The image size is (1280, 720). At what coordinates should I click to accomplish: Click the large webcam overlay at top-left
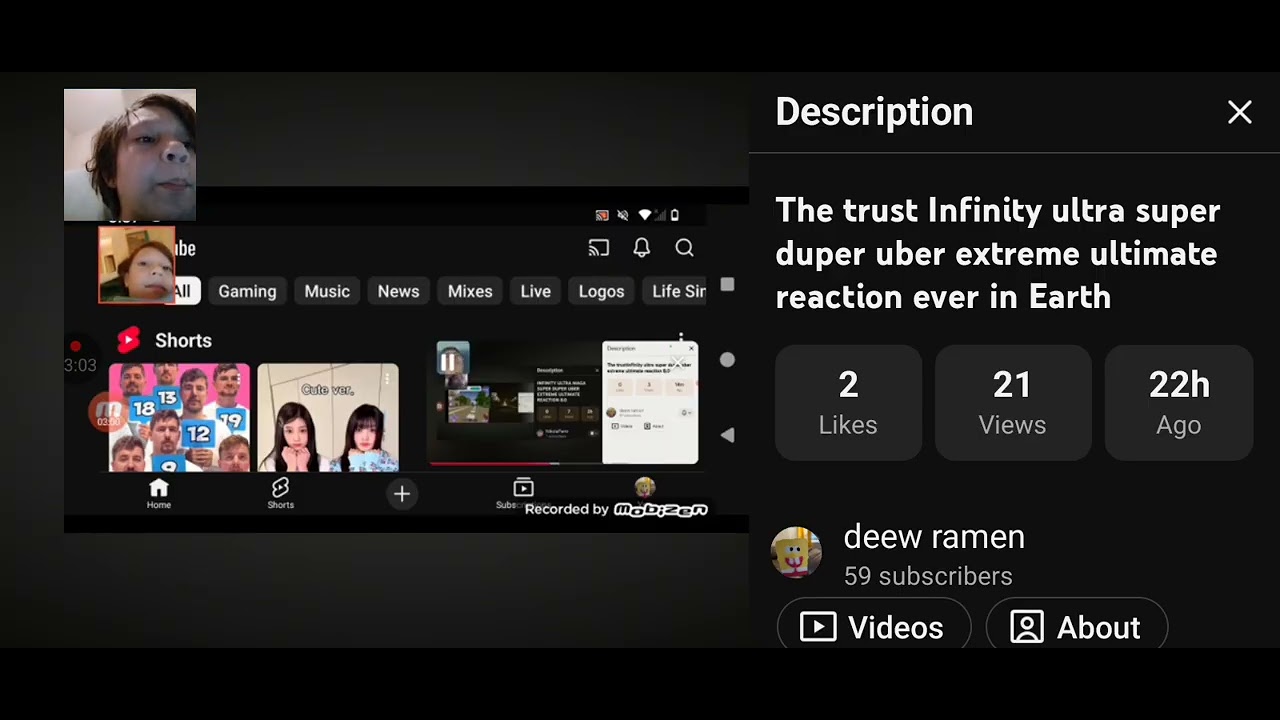130,155
